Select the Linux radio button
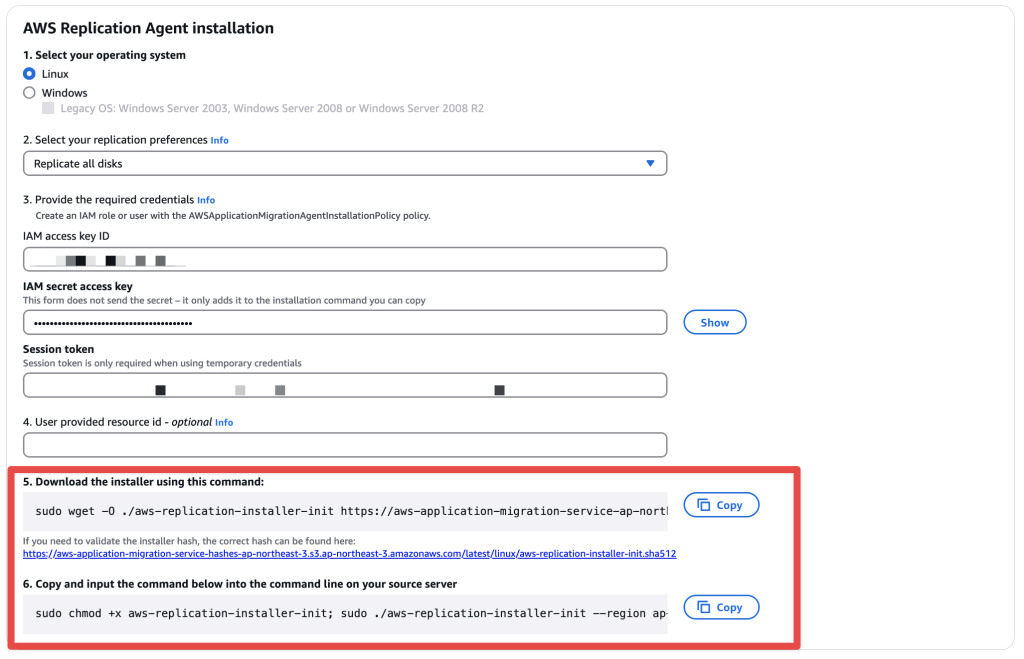 tap(29, 74)
